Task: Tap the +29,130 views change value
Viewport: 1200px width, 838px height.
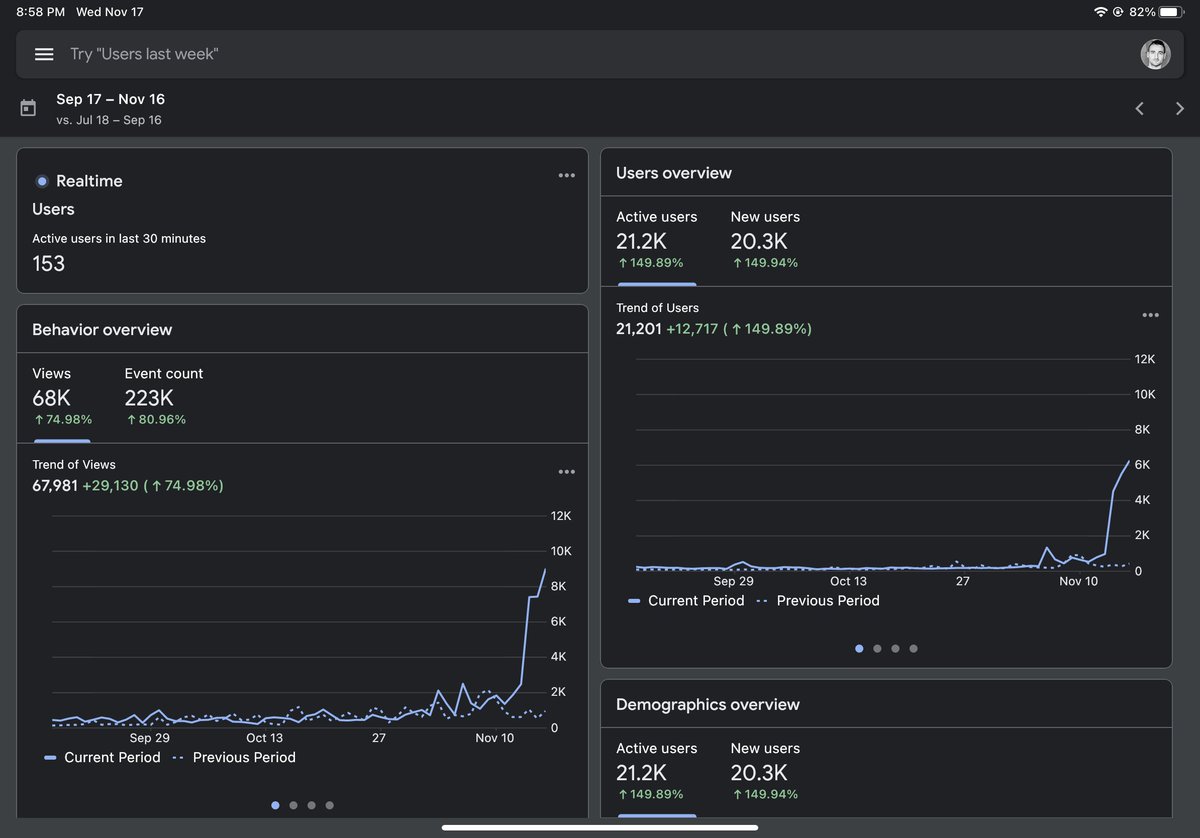Action: click(x=110, y=486)
